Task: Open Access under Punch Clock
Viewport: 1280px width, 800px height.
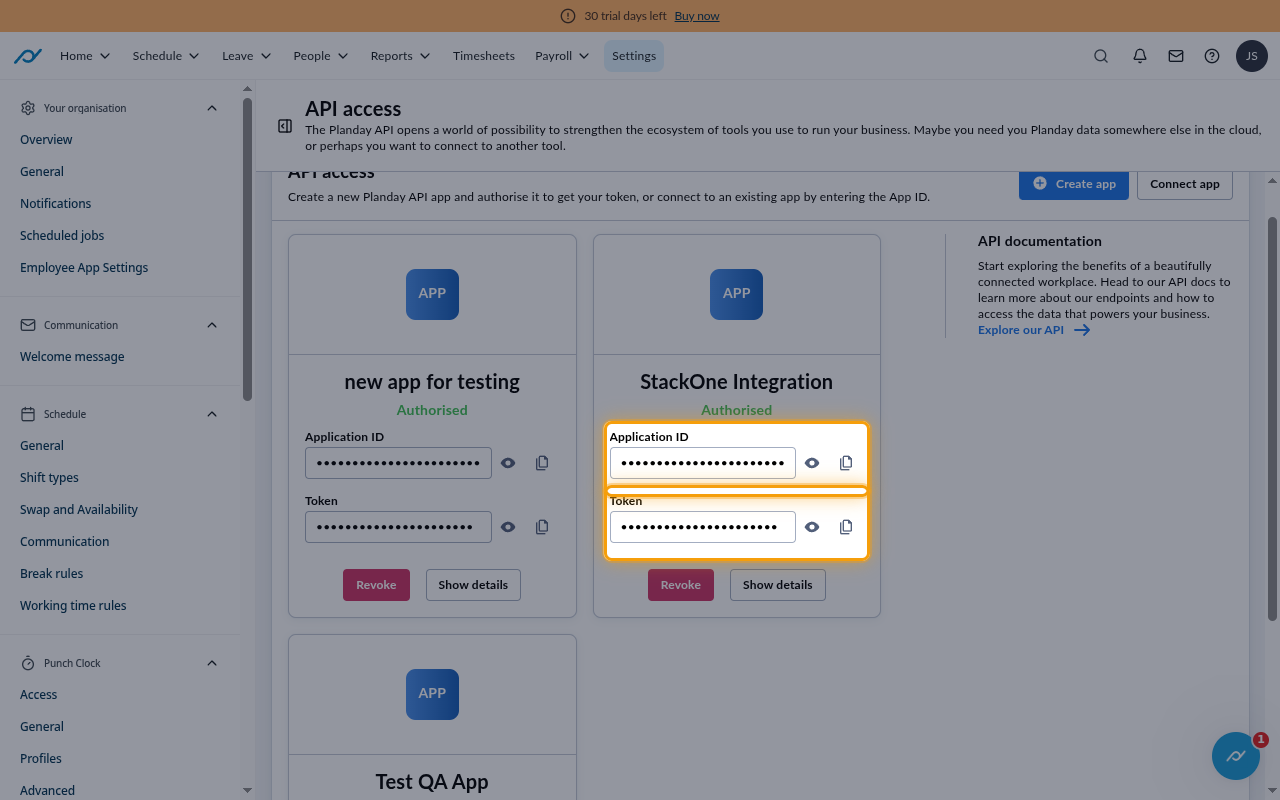Action: coord(38,695)
